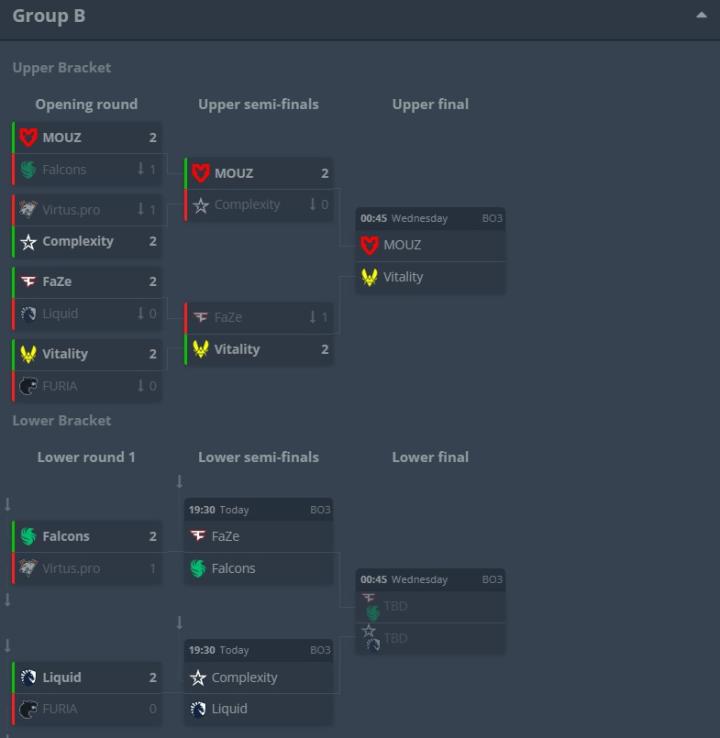
Task: Click the Falcons logo in opening round
Action: [x=28, y=170]
